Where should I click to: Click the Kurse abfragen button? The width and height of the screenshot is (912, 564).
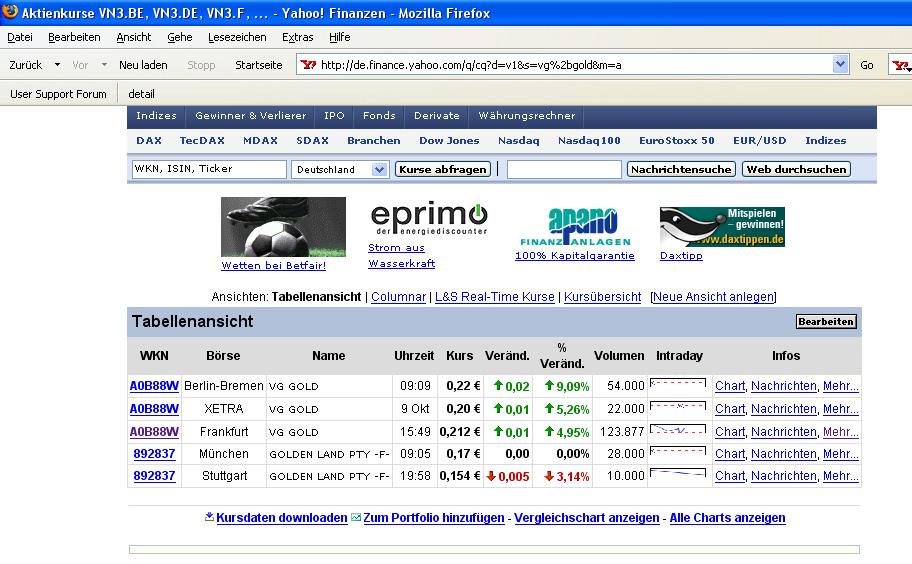(x=443, y=169)
